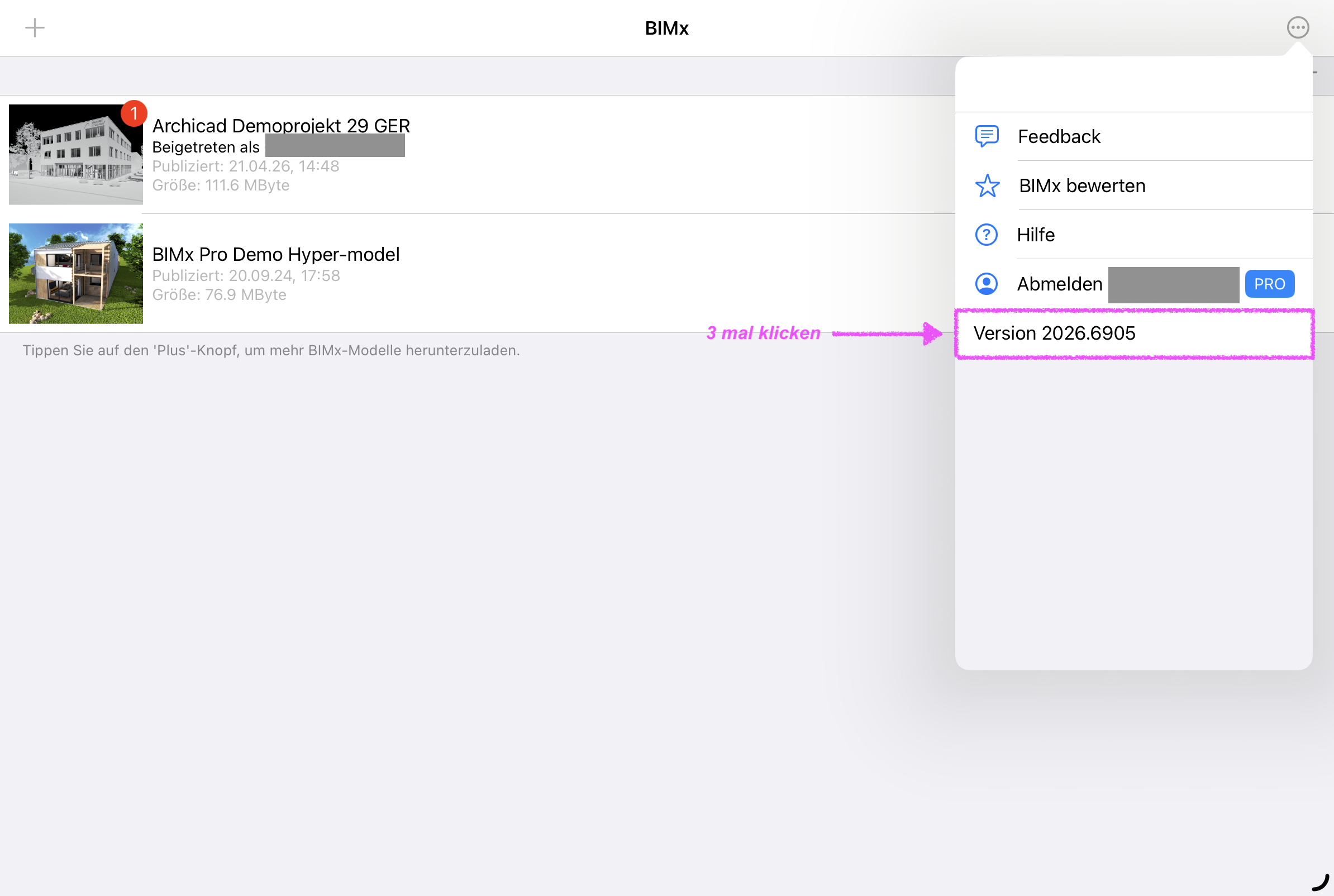This screenshot has width=1334, height=896.
Task: Click the user profile icon beside Abmelden
Action: coord(986,284)
